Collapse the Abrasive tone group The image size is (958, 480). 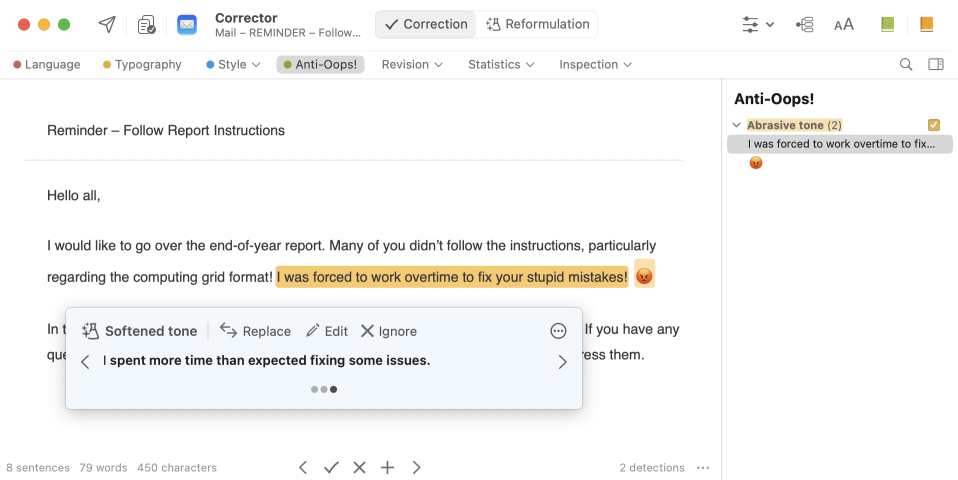coord(737,125)
